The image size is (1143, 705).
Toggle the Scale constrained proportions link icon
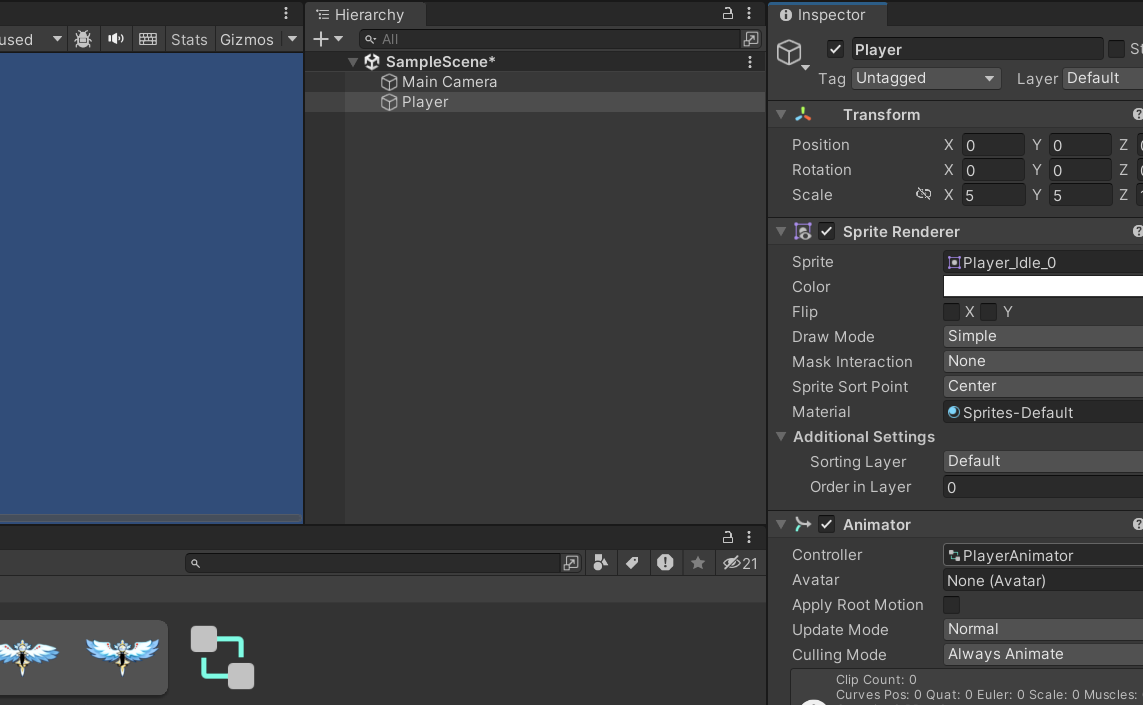(x=924, y=194)
